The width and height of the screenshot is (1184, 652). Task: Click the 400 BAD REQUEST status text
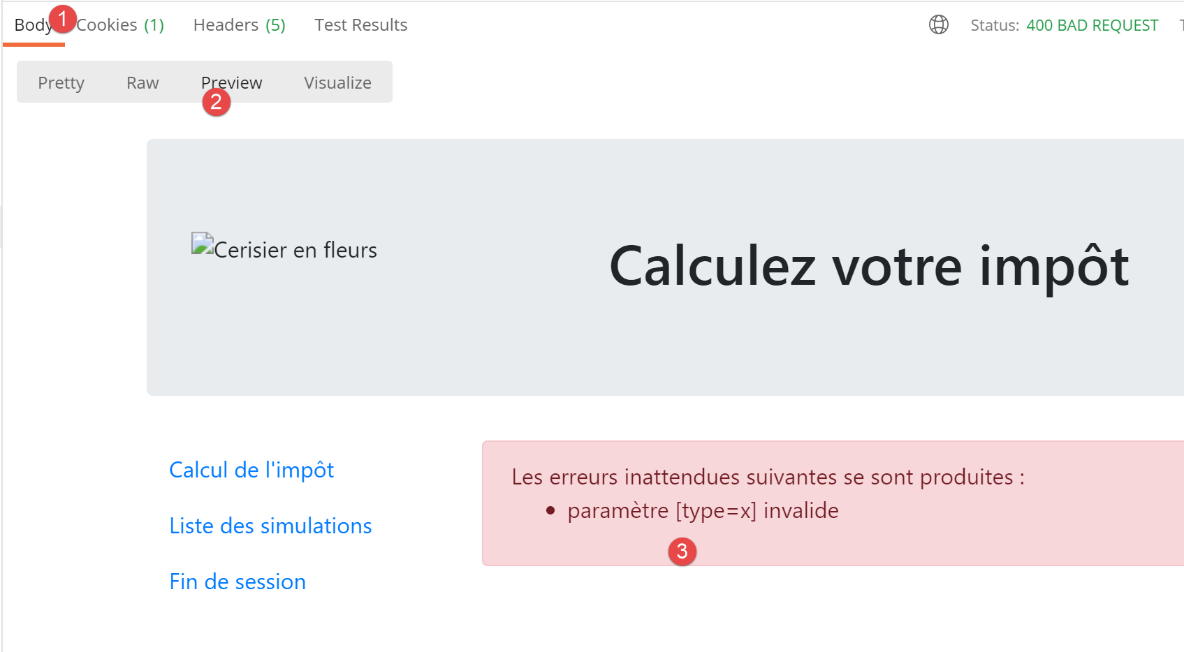coord(1092,25)
